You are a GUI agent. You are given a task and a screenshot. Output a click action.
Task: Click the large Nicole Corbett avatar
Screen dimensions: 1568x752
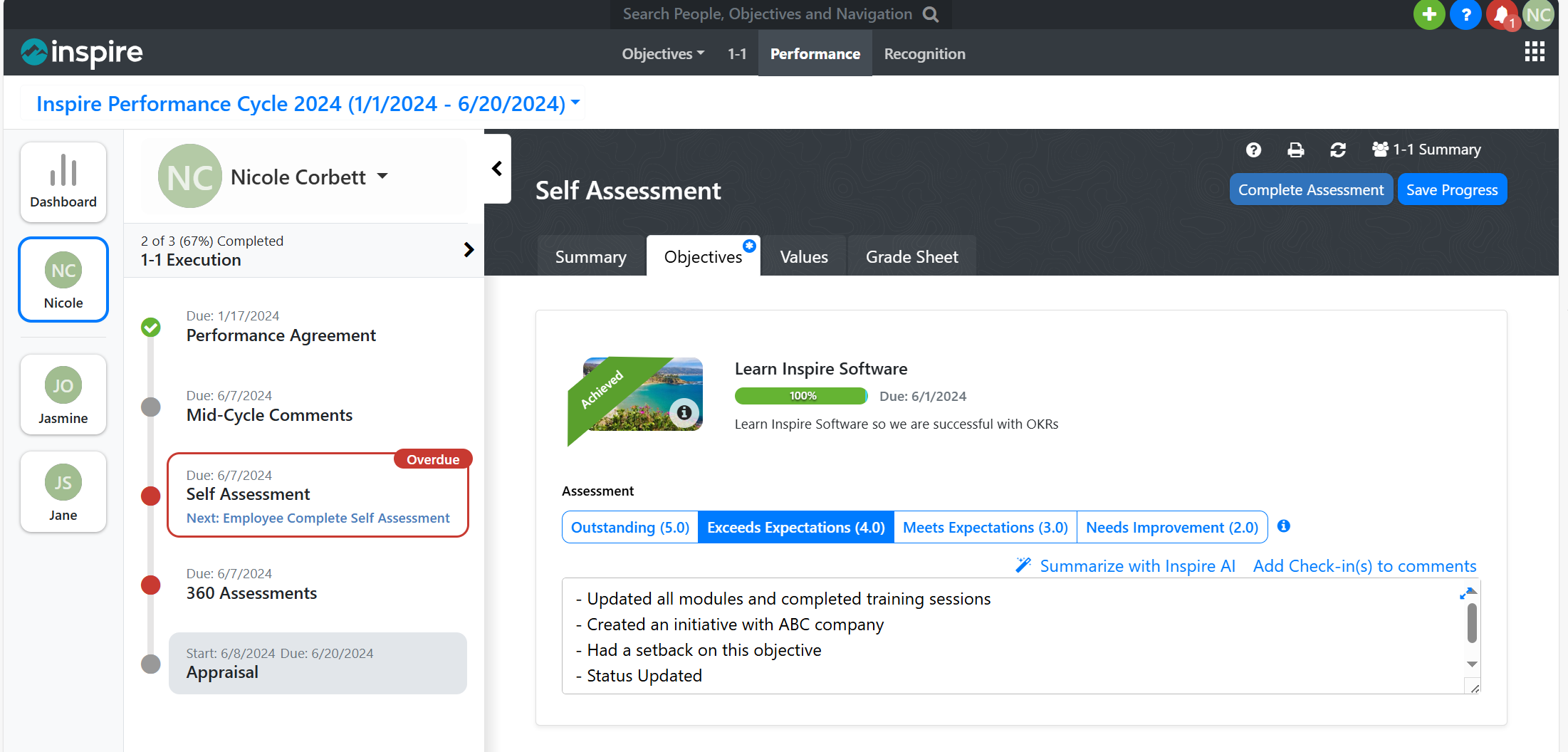(x=189, y=177)
